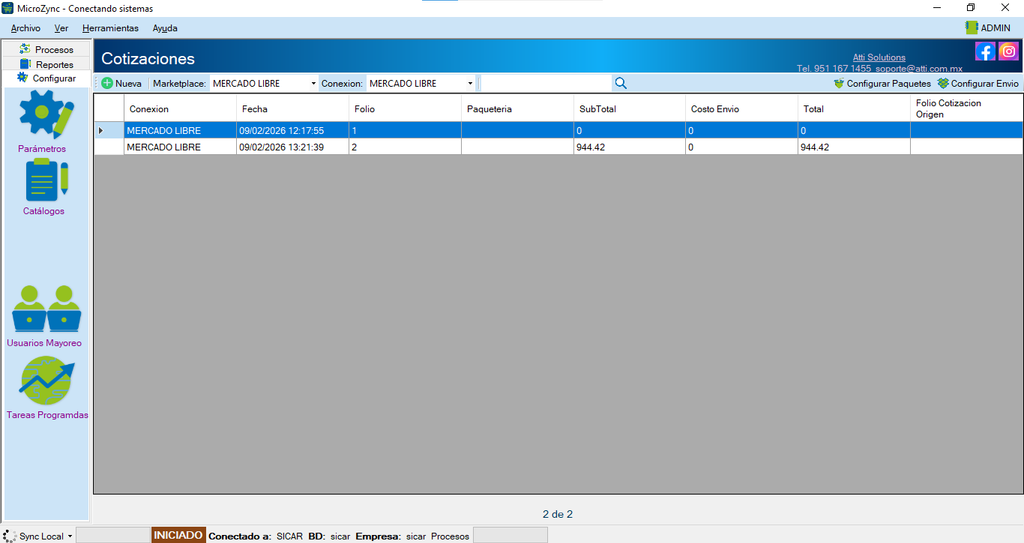This screenshot has height=543, width=1024.
Task: Open the Facebook icon
Action: [985, 51]
